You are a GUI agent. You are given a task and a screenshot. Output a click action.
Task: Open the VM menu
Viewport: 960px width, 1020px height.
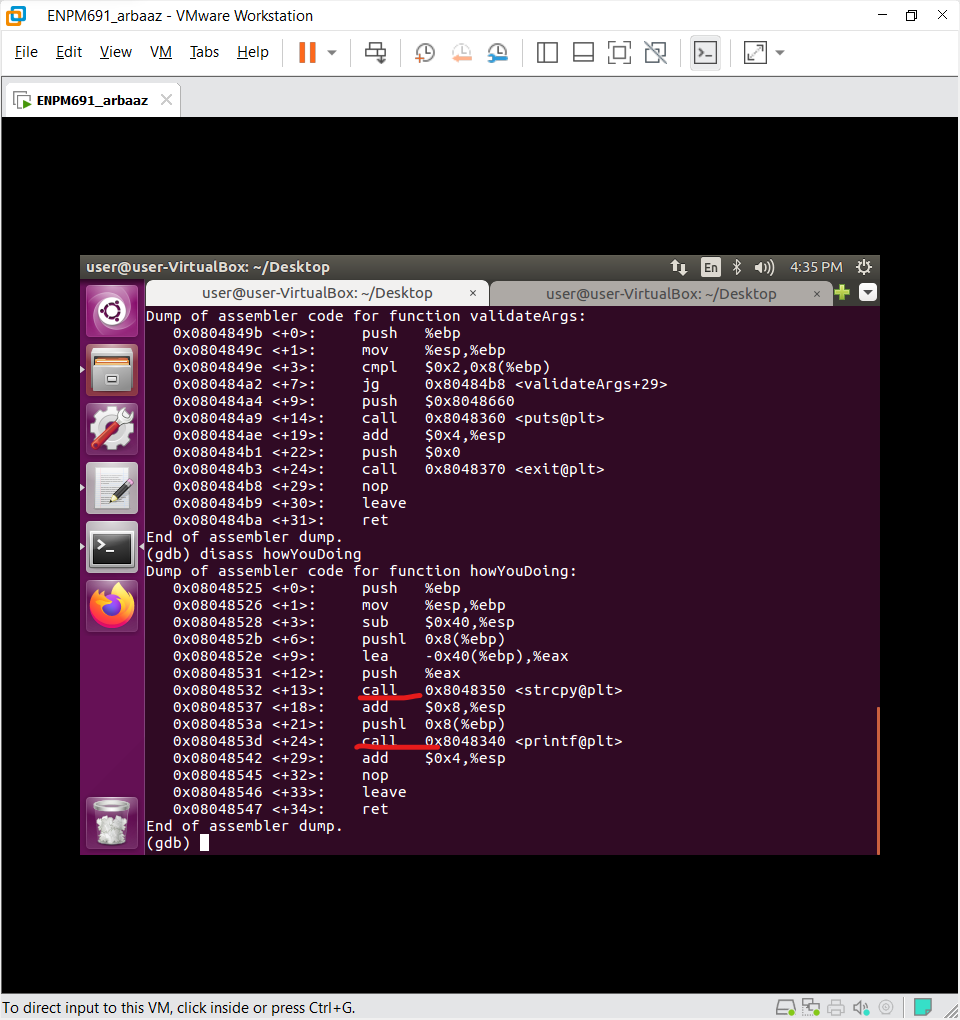click(x=160, y=52)
